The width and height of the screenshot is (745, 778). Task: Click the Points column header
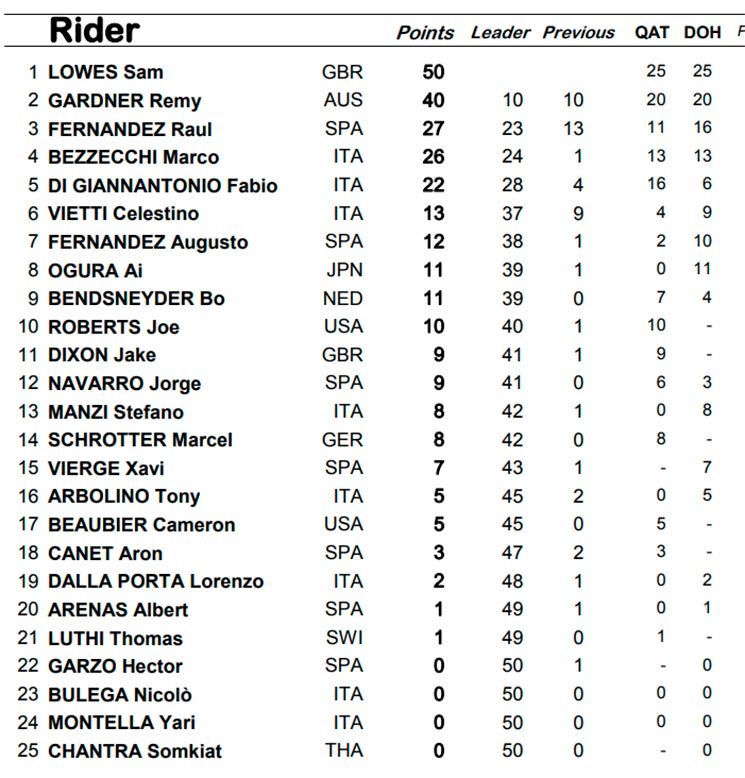coord(425,33)
